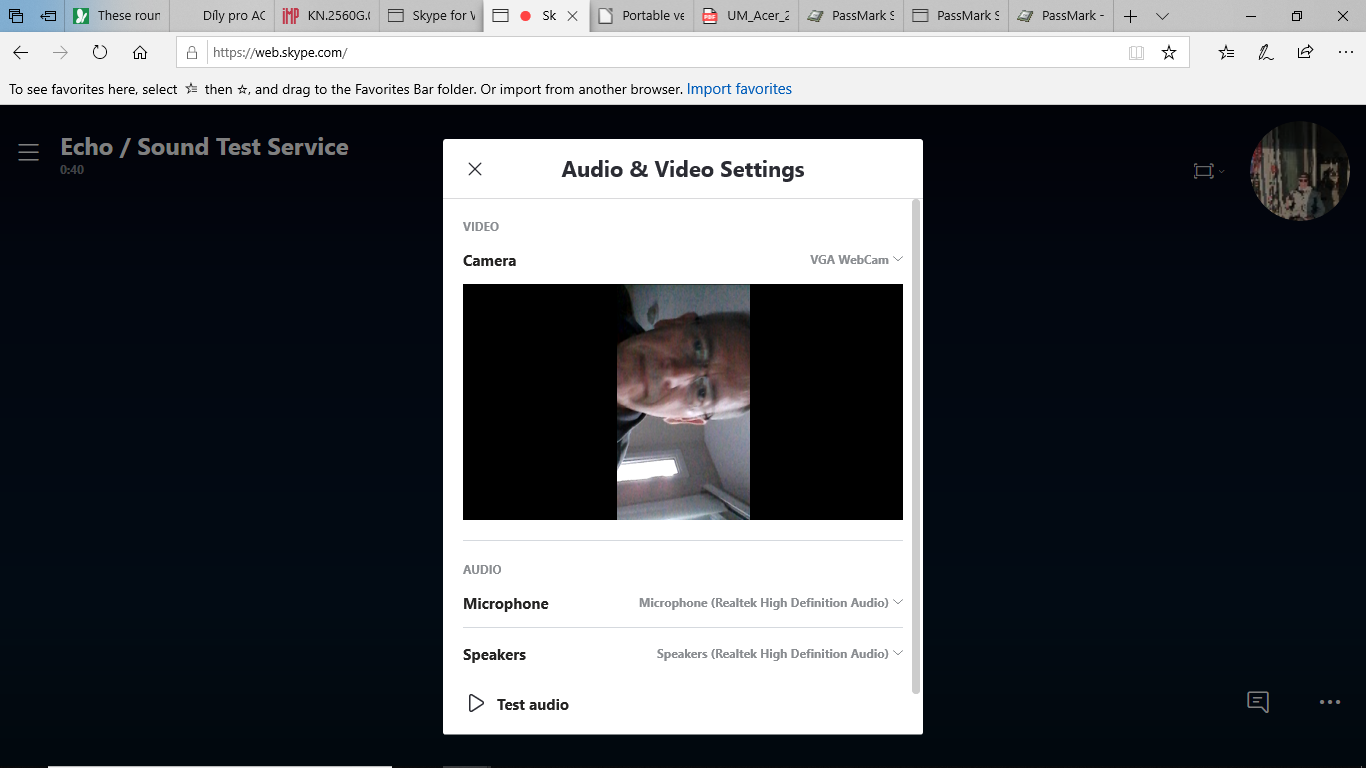Add this page to favorites star

tap(1169, 53)
